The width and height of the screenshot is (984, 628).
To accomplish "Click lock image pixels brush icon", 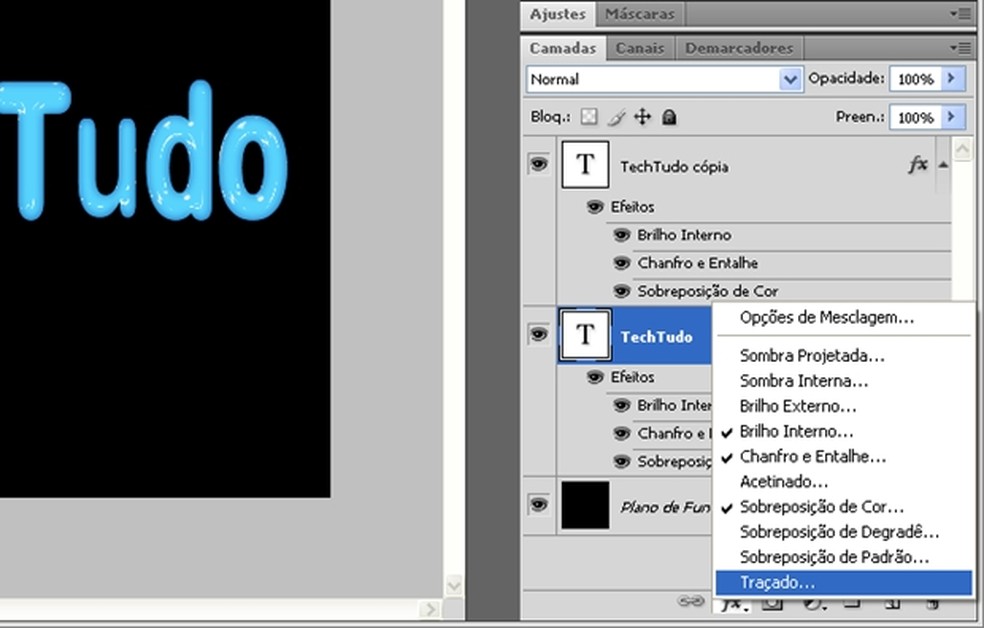I will tap(616, 117).
